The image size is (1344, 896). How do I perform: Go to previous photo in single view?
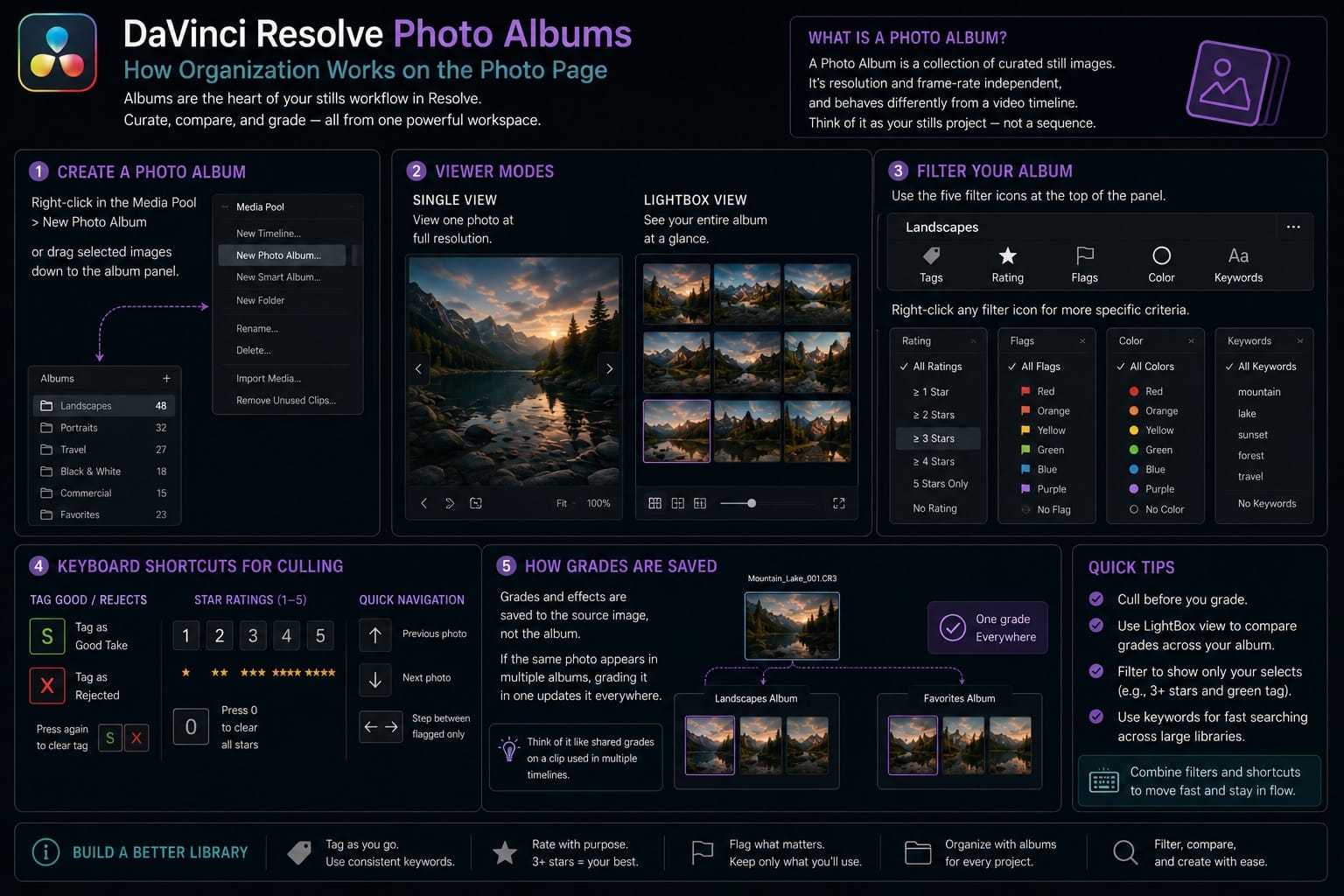click(x=418, y=368)
